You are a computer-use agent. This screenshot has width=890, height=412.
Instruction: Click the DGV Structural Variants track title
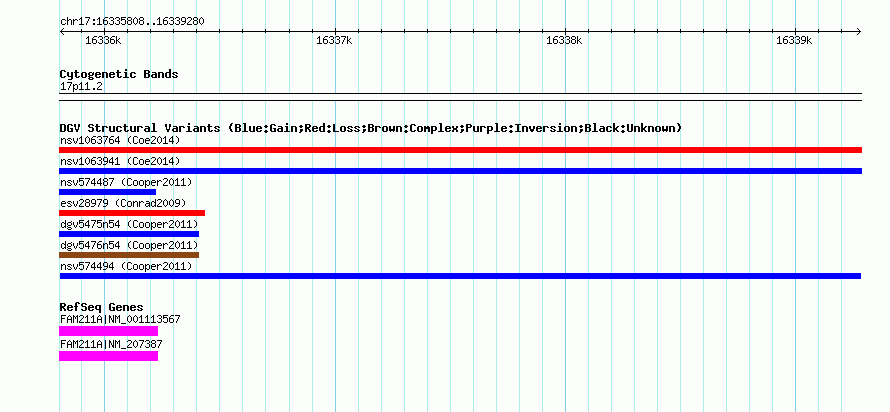[371, 128]
